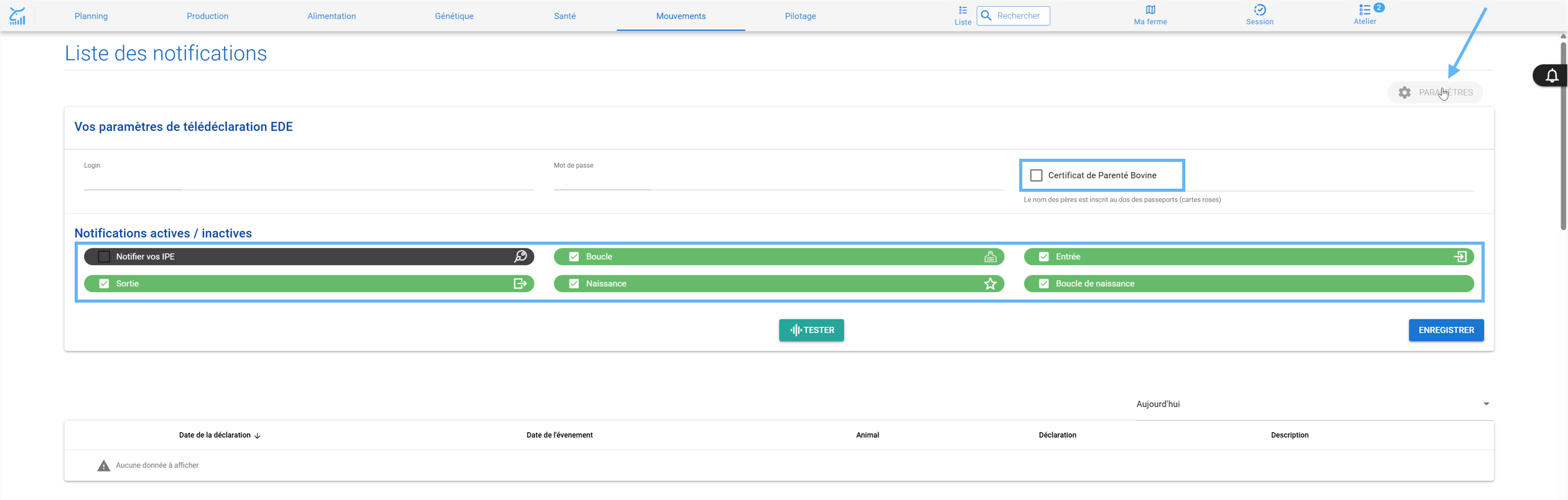Click the Boucle tag icon
1568x500 pixels.
click(x=990, y=257)
